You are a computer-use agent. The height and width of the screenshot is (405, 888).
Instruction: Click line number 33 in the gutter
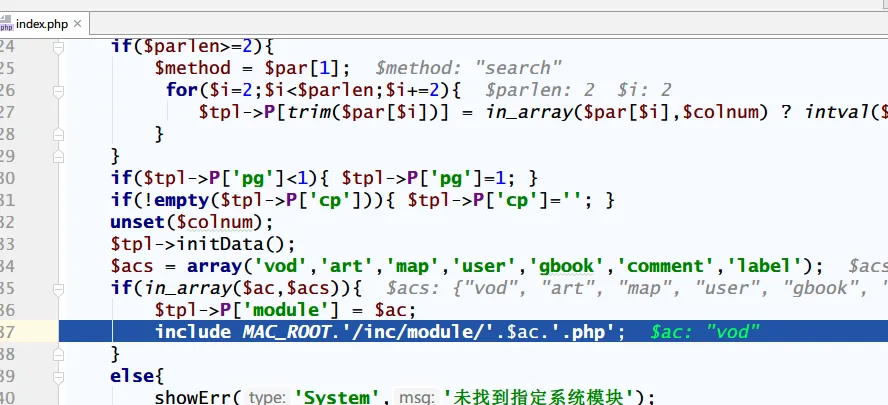[x=8, y=244]
